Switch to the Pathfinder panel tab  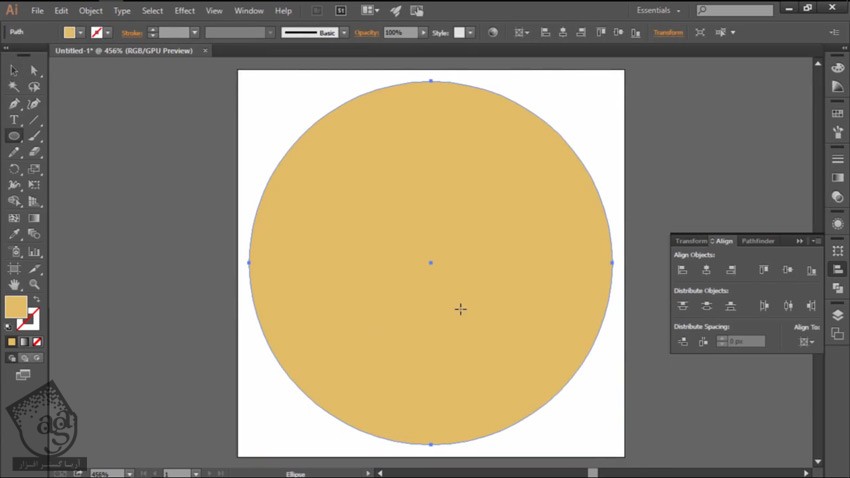pos(758,241)
